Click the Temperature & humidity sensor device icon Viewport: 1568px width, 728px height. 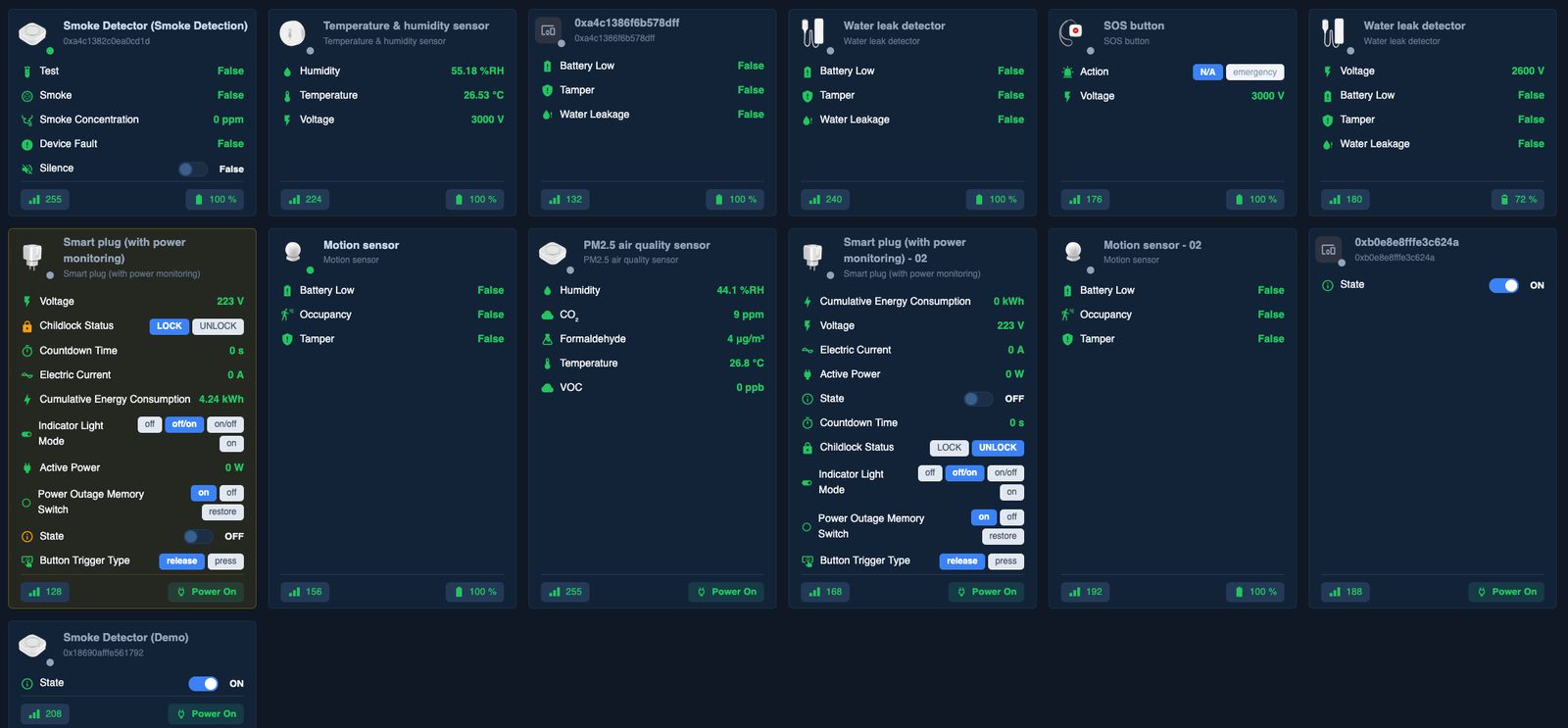pos(292,34)
